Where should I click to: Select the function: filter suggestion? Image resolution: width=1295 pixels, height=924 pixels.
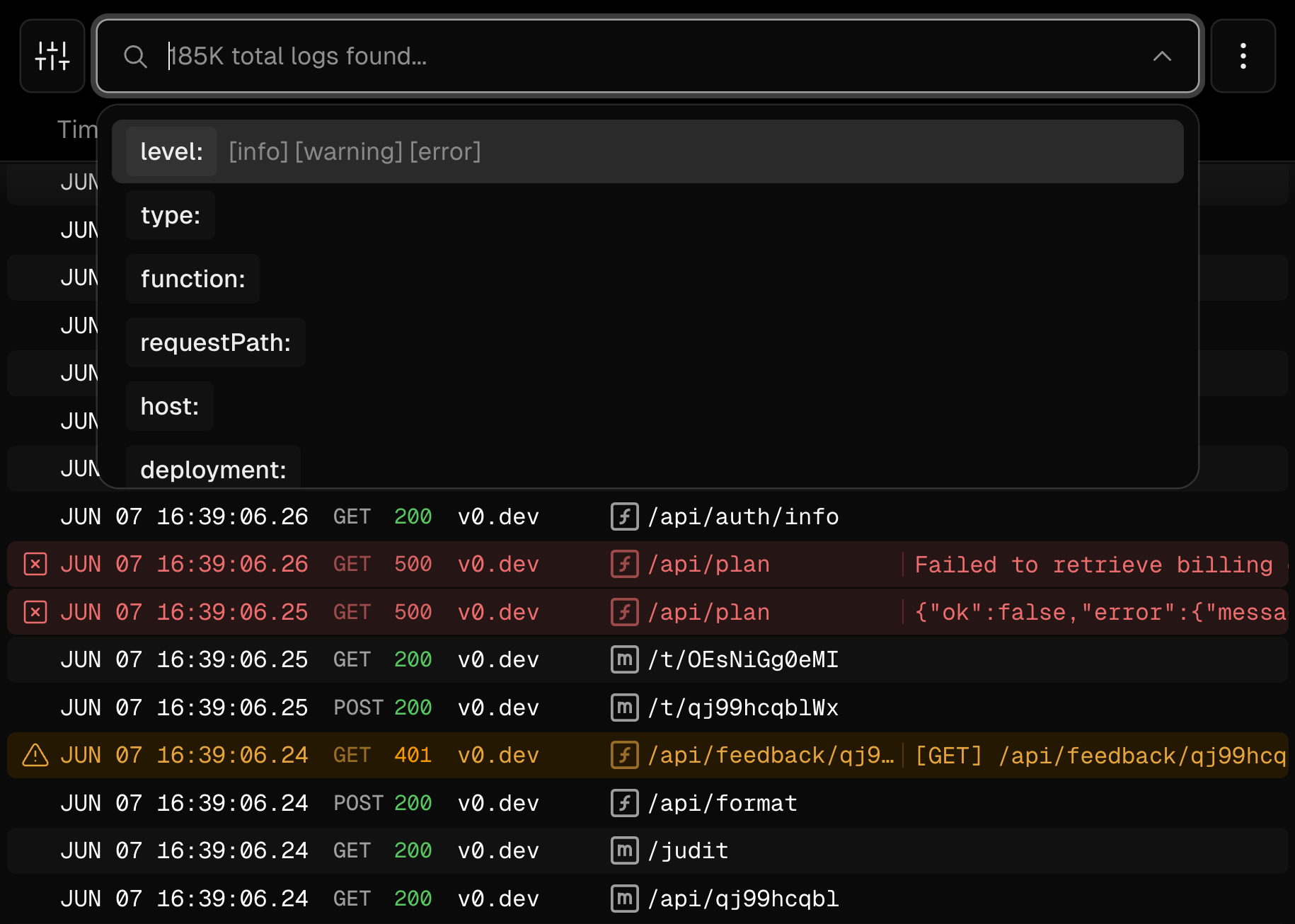click(192, 279)
